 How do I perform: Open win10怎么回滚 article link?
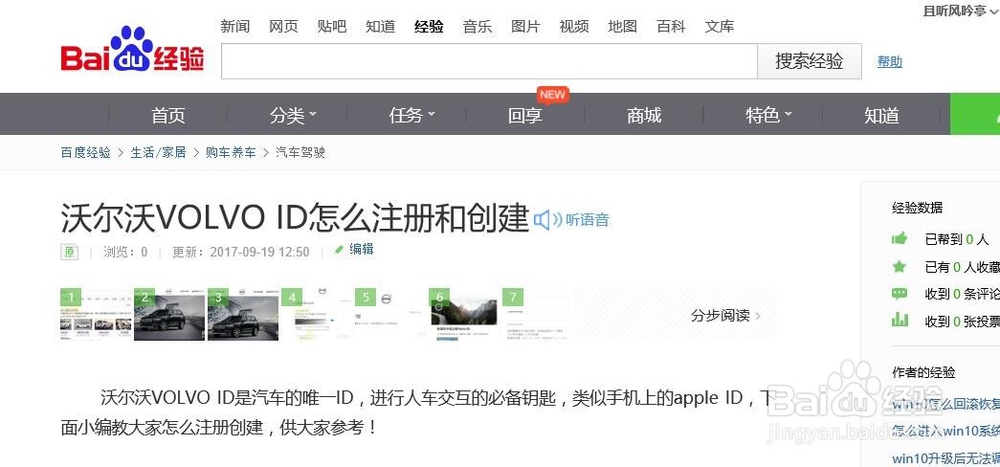coord(946,404)
